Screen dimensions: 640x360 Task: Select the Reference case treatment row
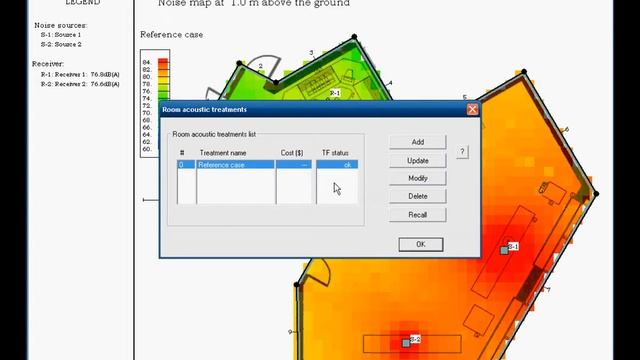267,164
